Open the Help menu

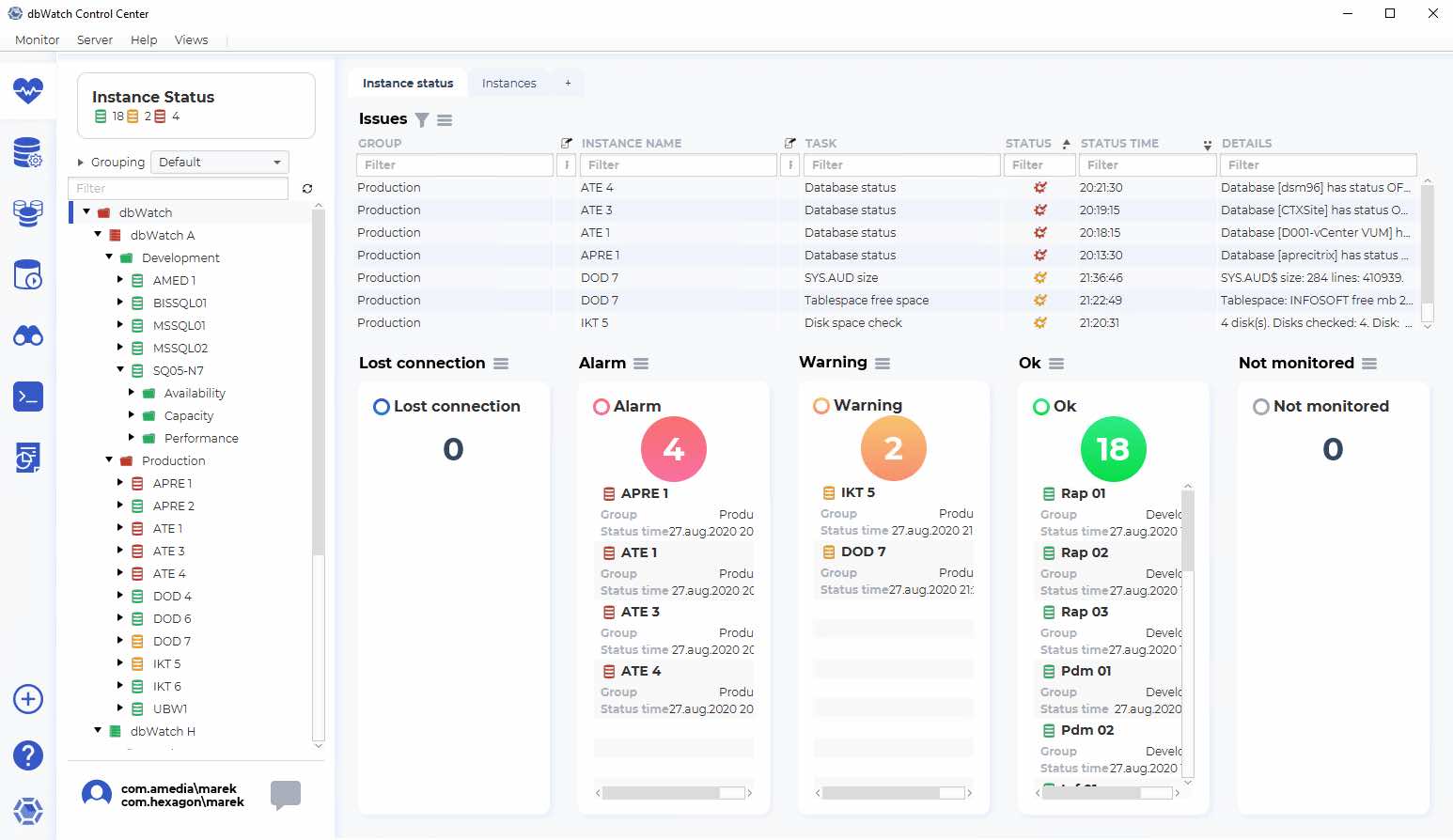click(x=144, y=40)
